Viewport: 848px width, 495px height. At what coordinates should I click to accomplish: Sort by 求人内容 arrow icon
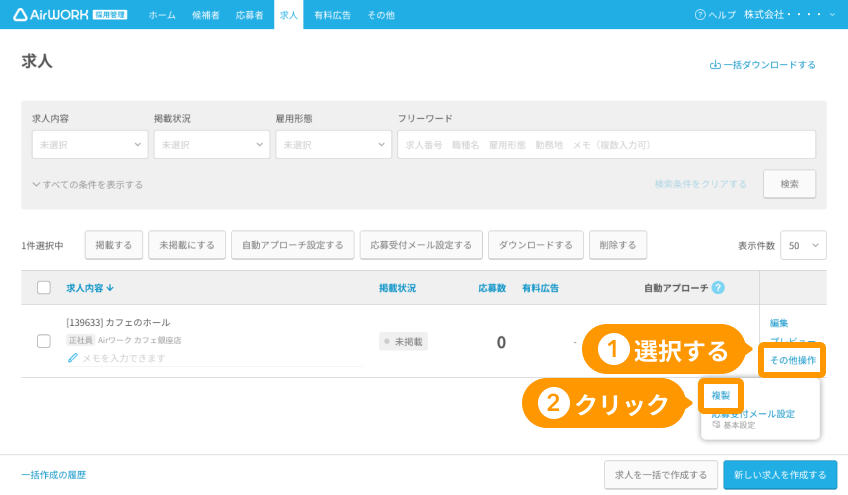coord(110,288)
